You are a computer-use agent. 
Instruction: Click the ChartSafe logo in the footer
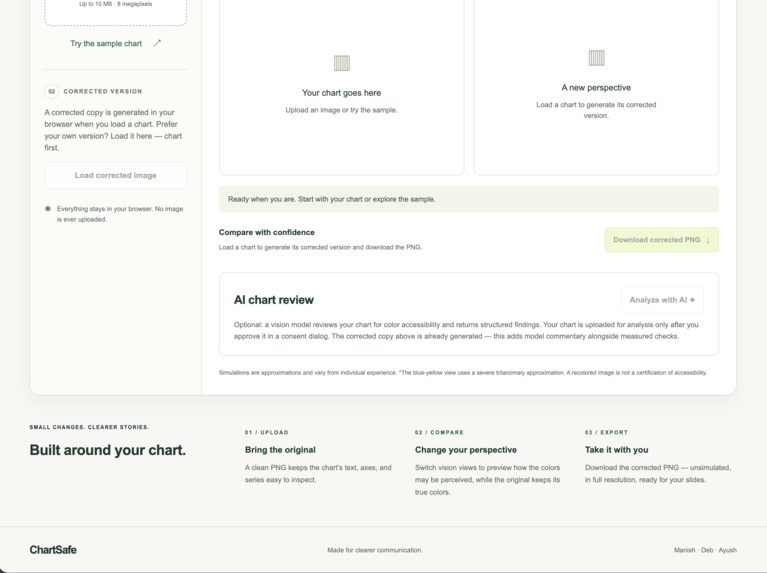click(x=53, y=550)
